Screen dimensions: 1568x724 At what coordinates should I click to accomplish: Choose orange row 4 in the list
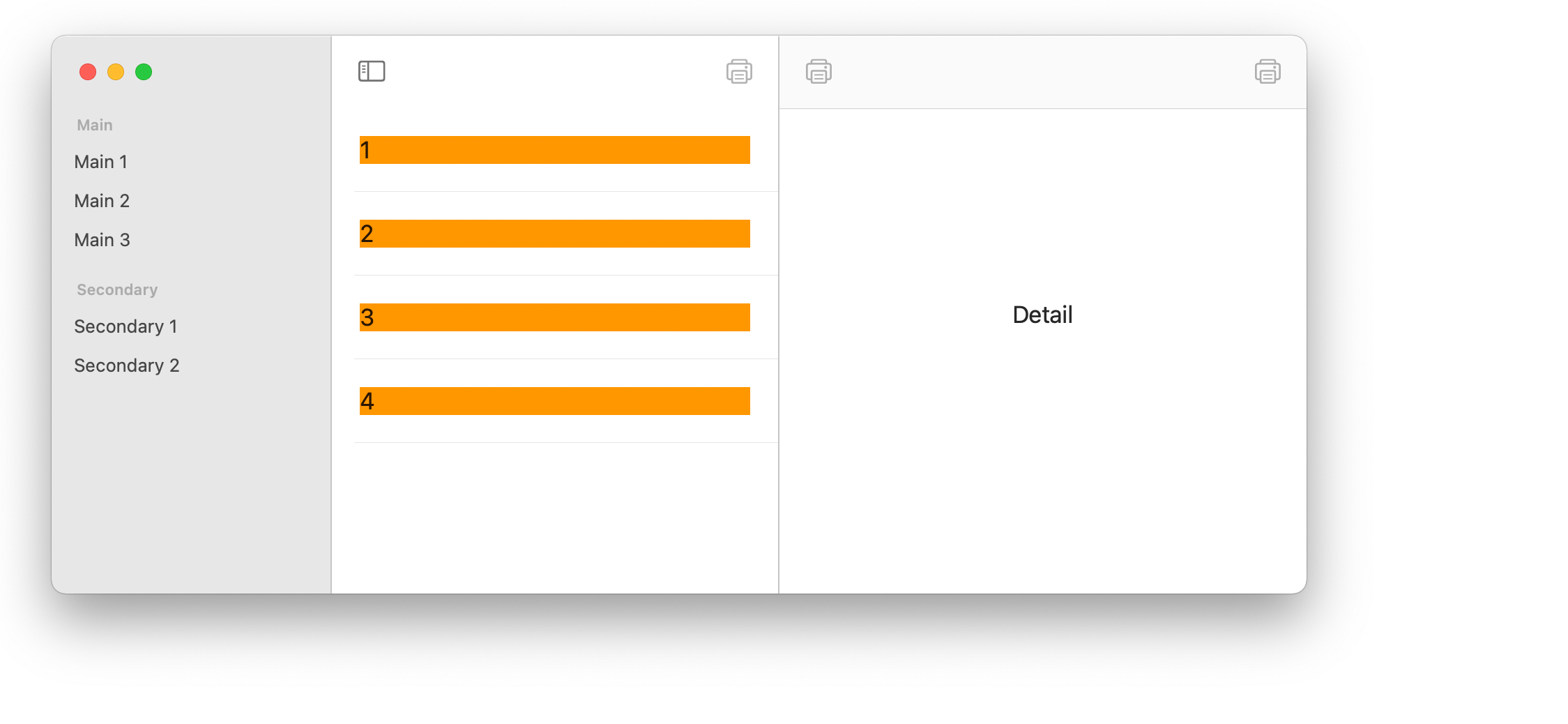click(x=555, y=401)
